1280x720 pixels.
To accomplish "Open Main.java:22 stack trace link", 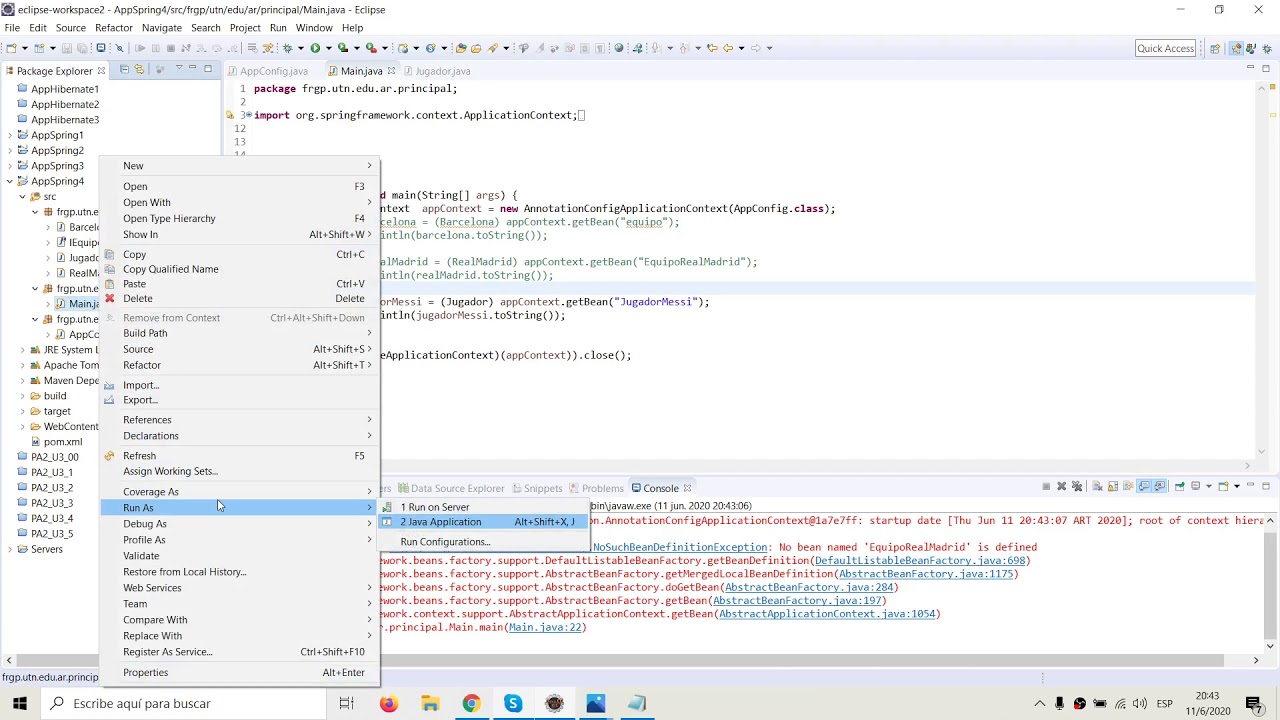I will (x=545, y=627).
